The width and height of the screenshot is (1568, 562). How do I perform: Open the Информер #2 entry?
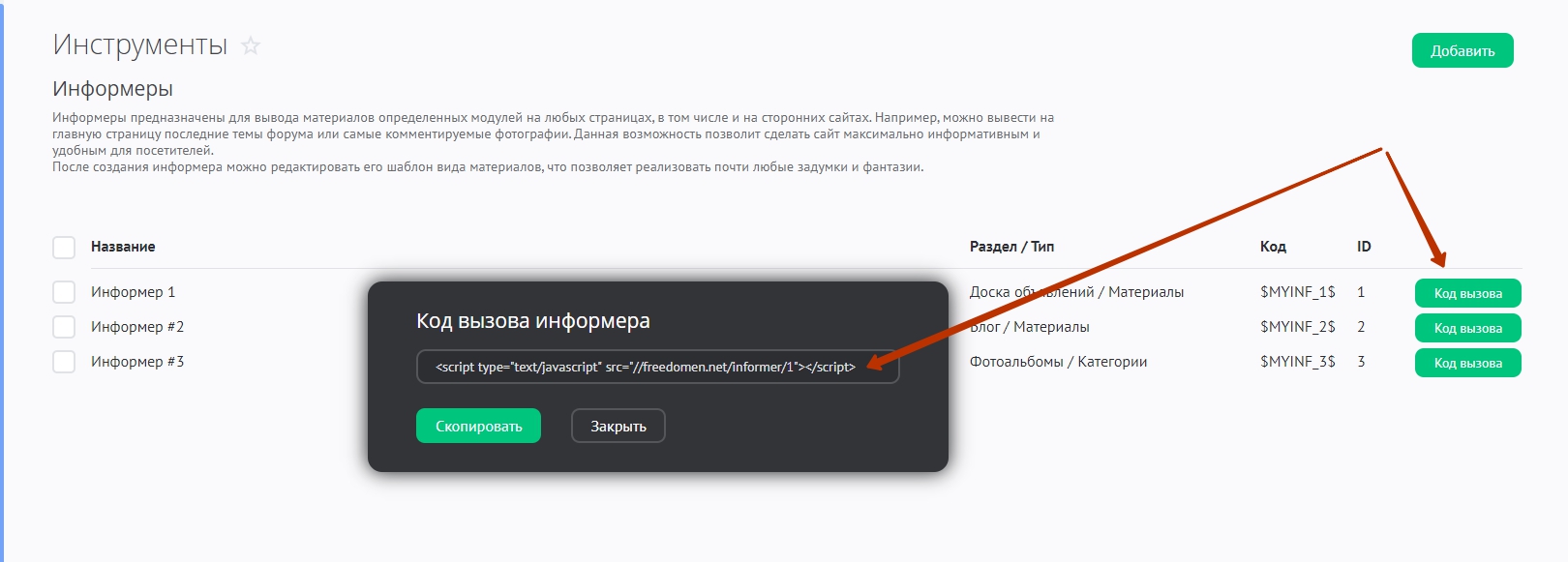(136, 327)
